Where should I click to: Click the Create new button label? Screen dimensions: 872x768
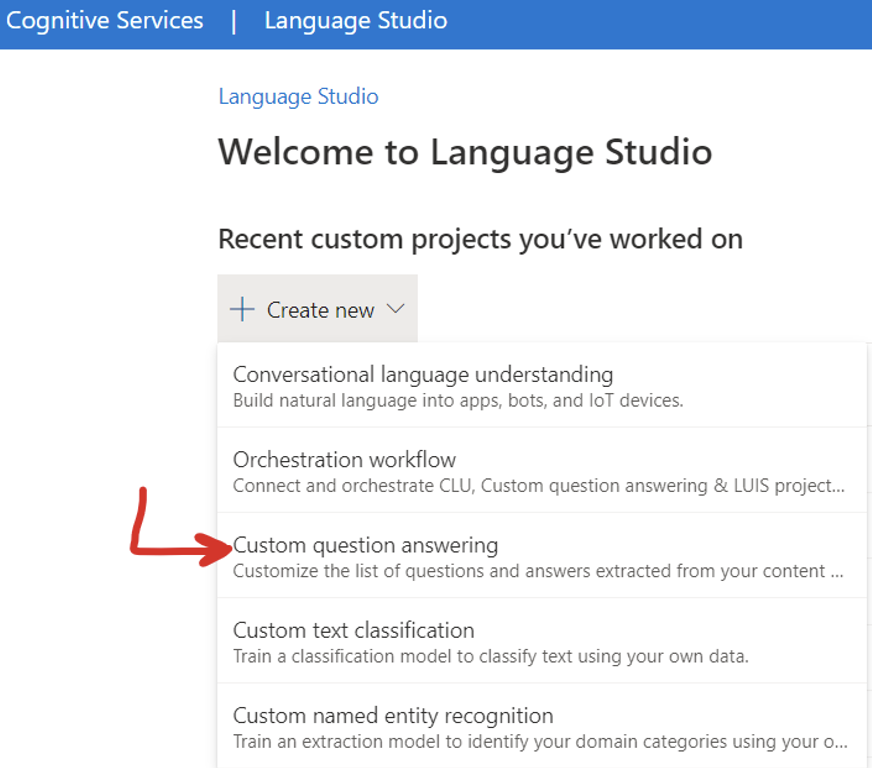[x=320, y=310]
